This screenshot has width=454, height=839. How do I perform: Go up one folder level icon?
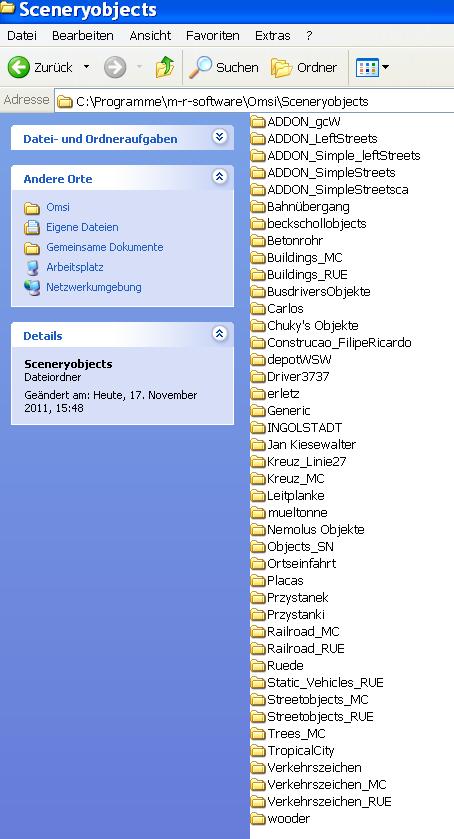(165, 67)
